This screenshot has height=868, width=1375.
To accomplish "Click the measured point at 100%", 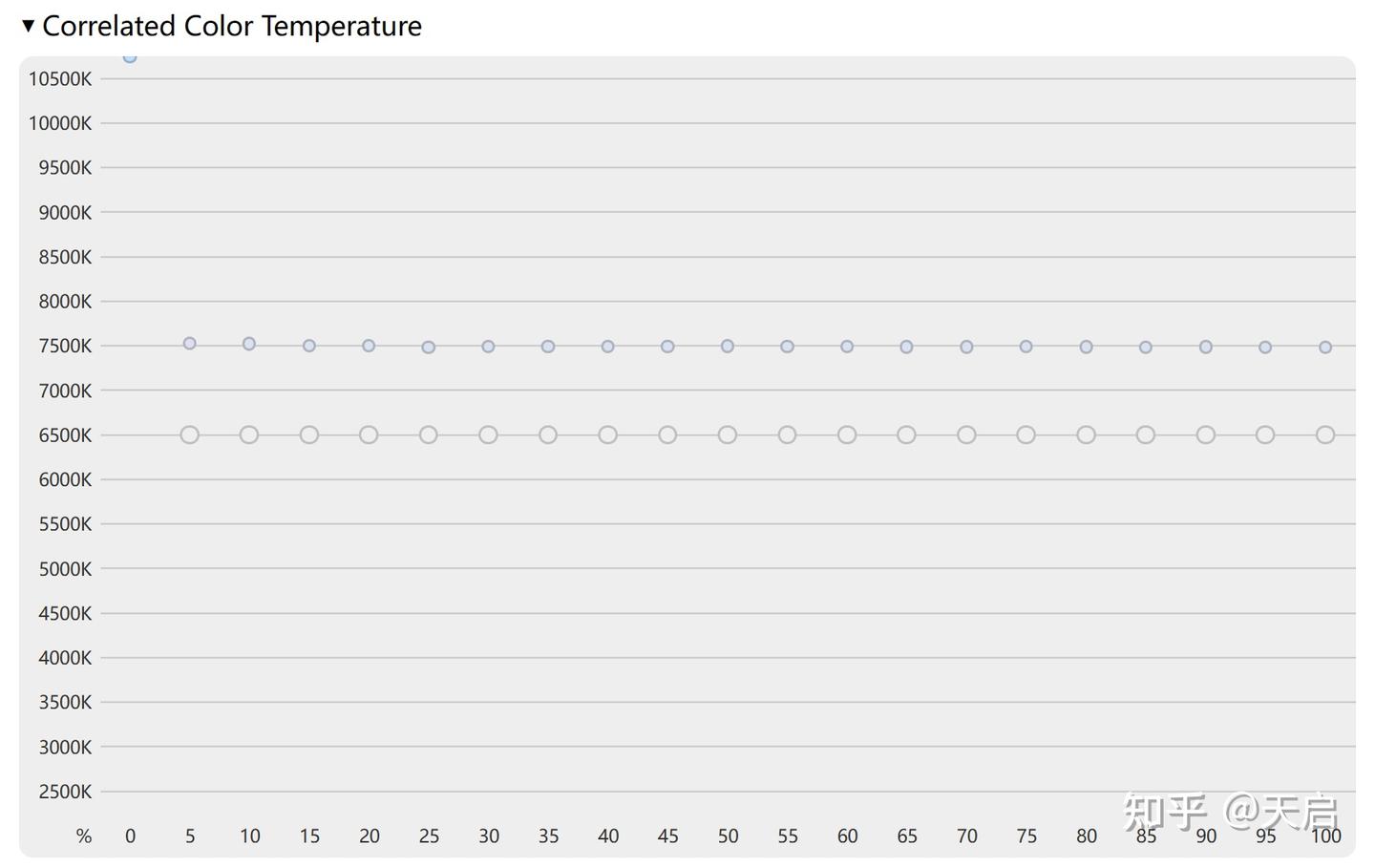I will click(x=1325, y=348).
